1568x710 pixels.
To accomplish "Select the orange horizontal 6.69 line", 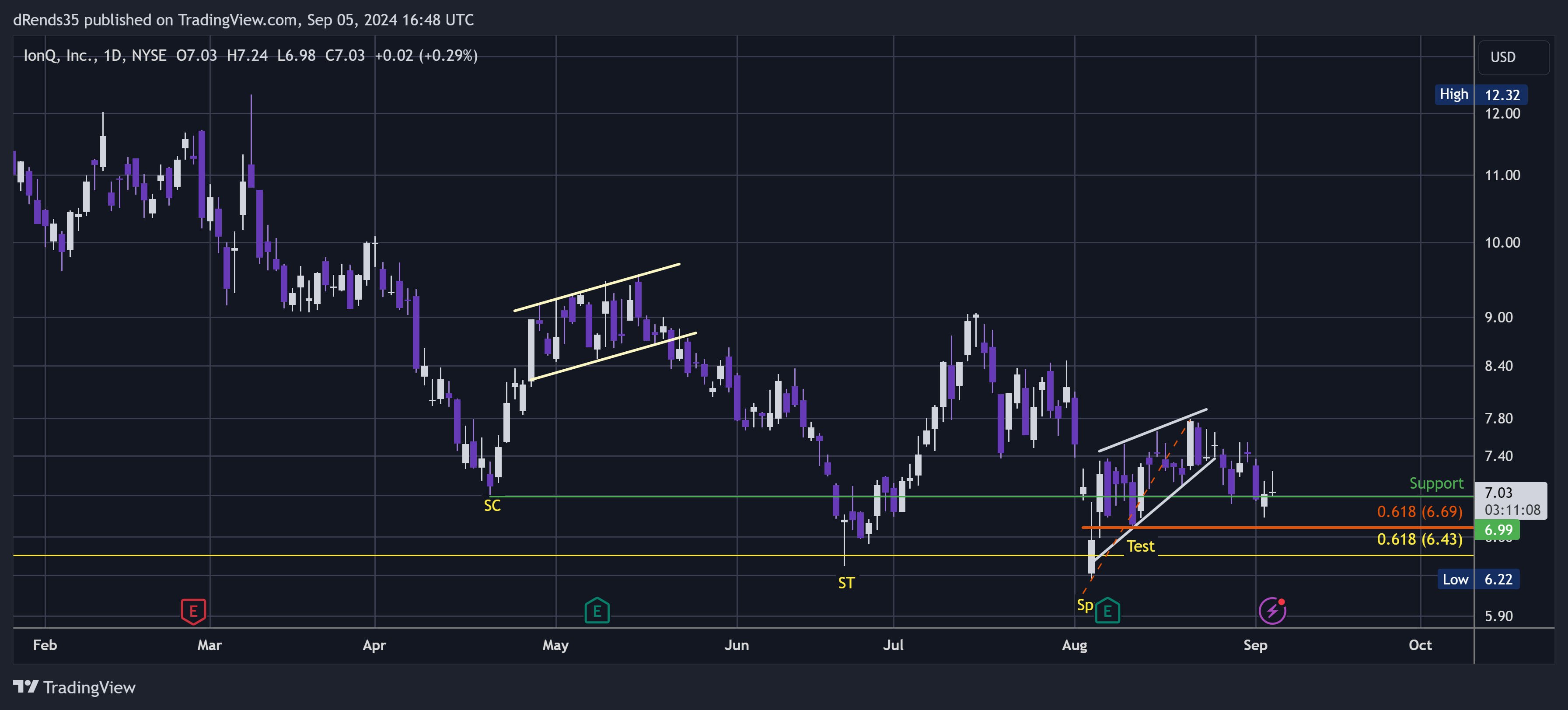I will (1277, 527).
